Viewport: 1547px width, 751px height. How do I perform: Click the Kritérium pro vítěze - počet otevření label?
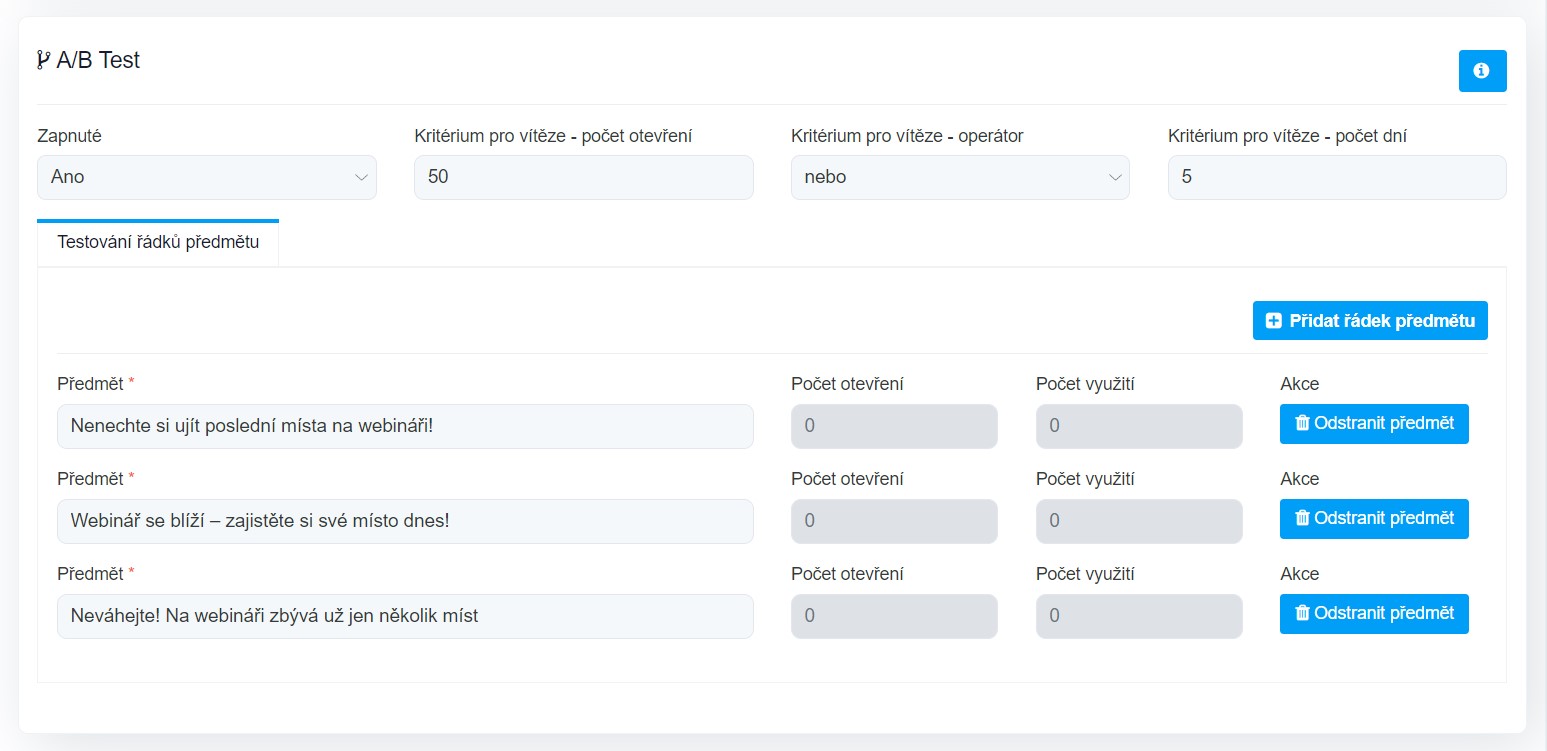coord(553,136)
